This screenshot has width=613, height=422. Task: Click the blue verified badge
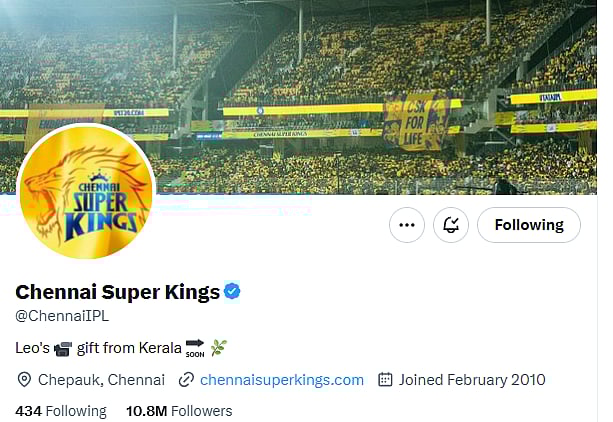232,292
